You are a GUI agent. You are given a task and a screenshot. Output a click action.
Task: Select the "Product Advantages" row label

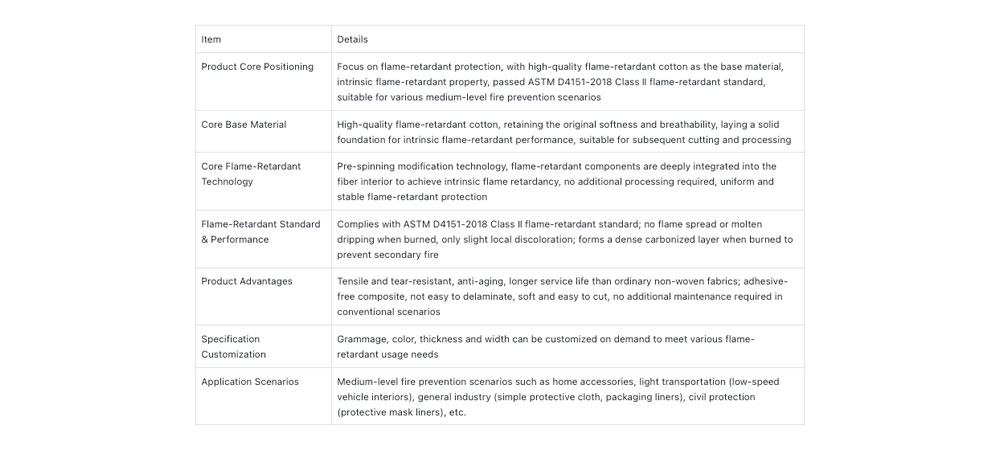[247, 282]
